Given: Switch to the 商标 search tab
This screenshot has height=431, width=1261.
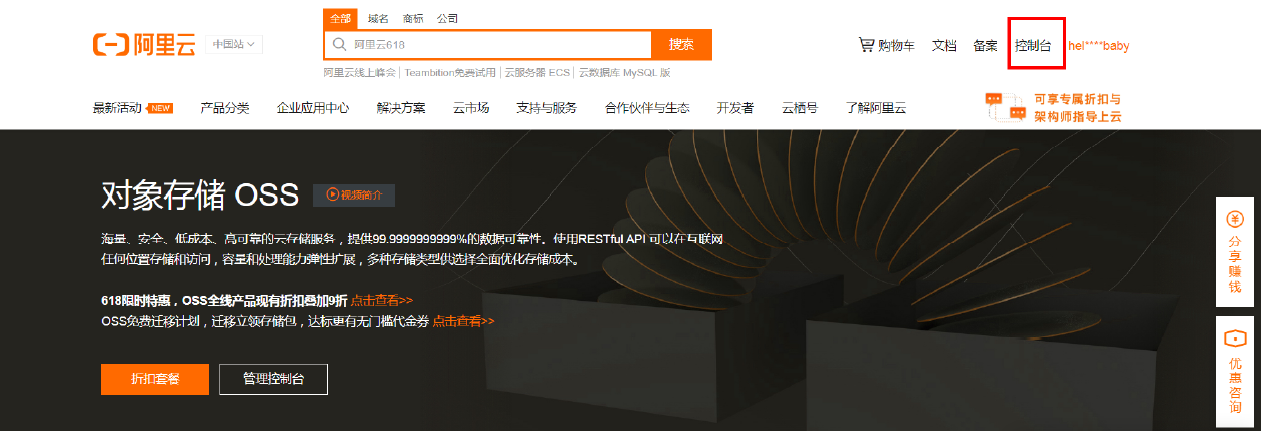Looking at the screenshot, I should [413, 19].
